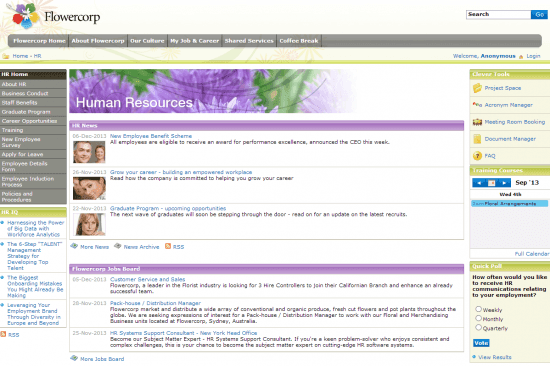Click the RSS icon under HR IQ
This screenshot has width=550, height=366.
click(3, 334)
